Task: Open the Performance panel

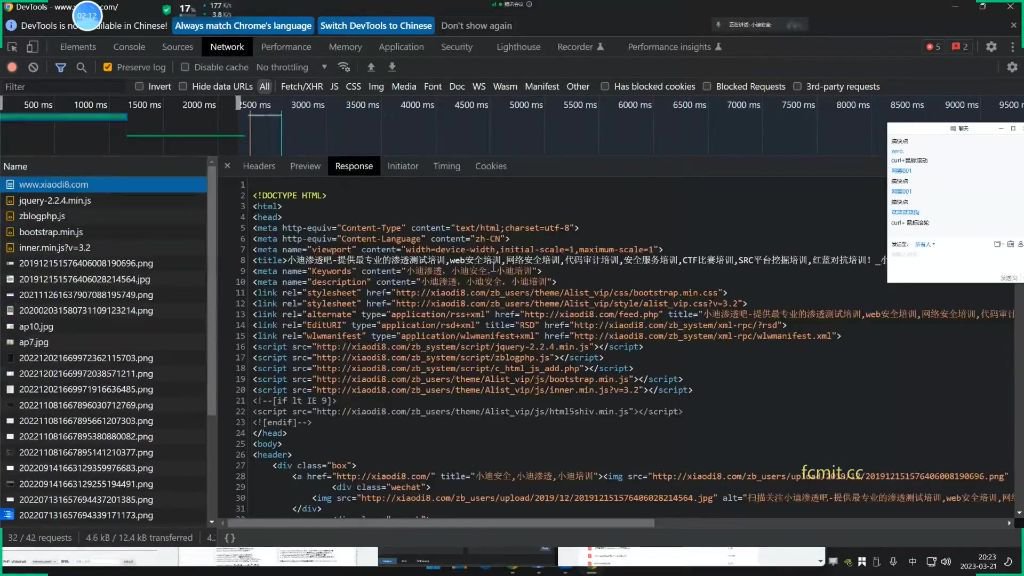Action: (286, 47)
